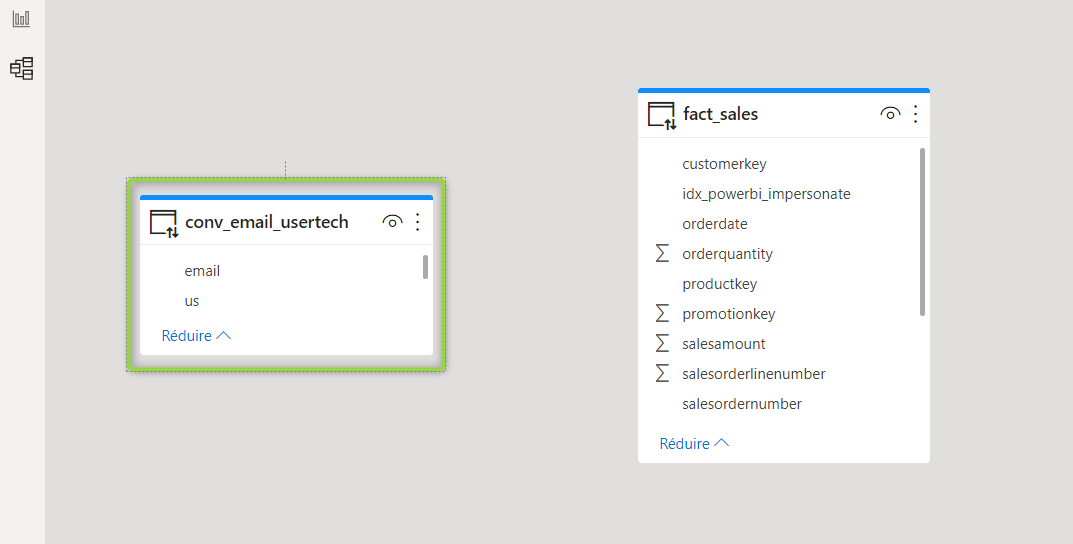Open the Report view icon in sidebar
Viewport: 1073px width, 544px height.
[21, 18]
